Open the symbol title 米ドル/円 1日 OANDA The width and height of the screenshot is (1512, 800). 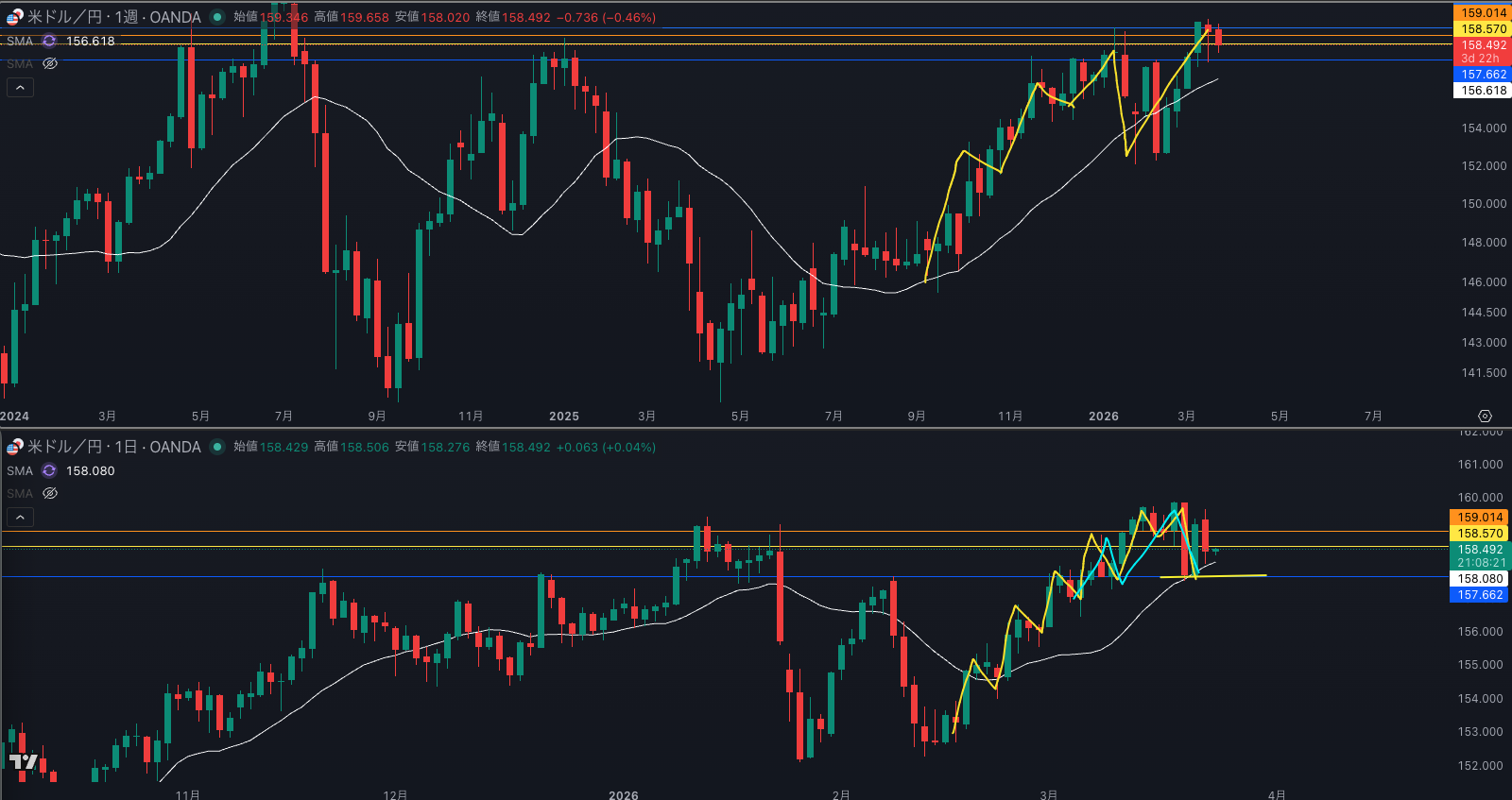point(113,447)
